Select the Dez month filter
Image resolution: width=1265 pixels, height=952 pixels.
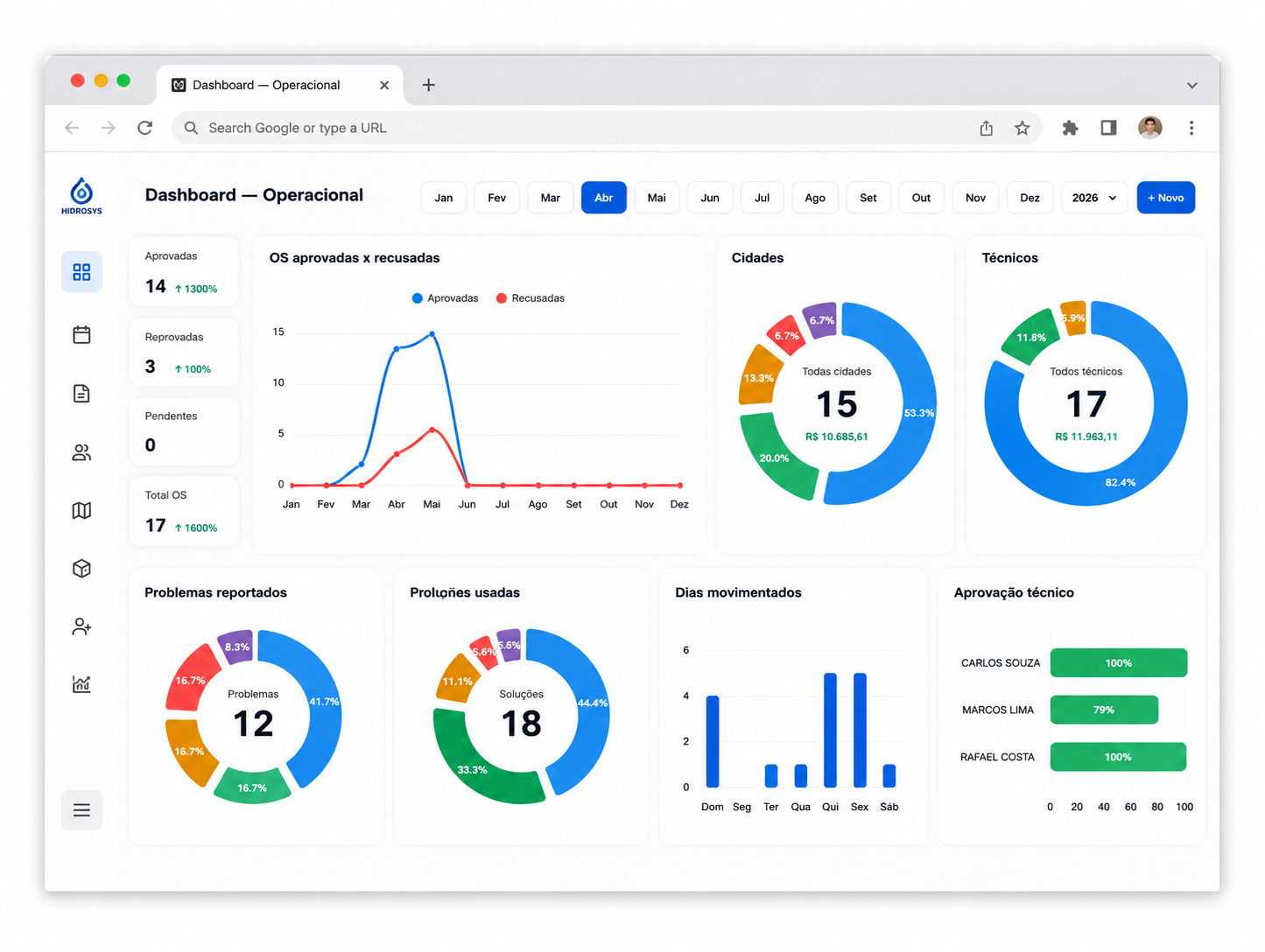pyautogui.click(x=1030, y=198)
